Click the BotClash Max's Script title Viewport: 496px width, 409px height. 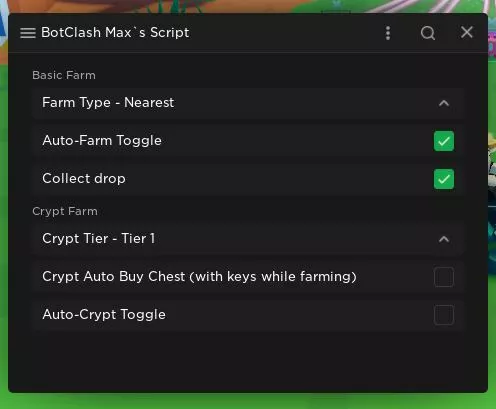115,33
